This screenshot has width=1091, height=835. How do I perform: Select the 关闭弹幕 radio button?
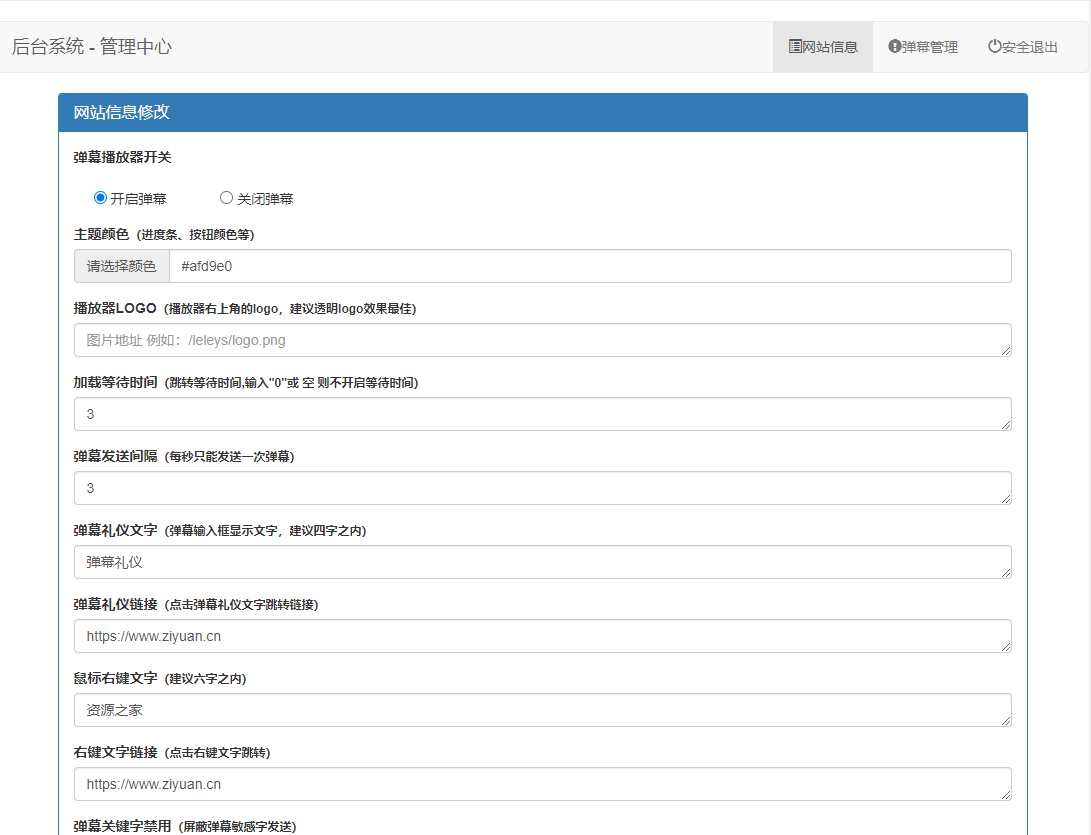pos(226,197)
